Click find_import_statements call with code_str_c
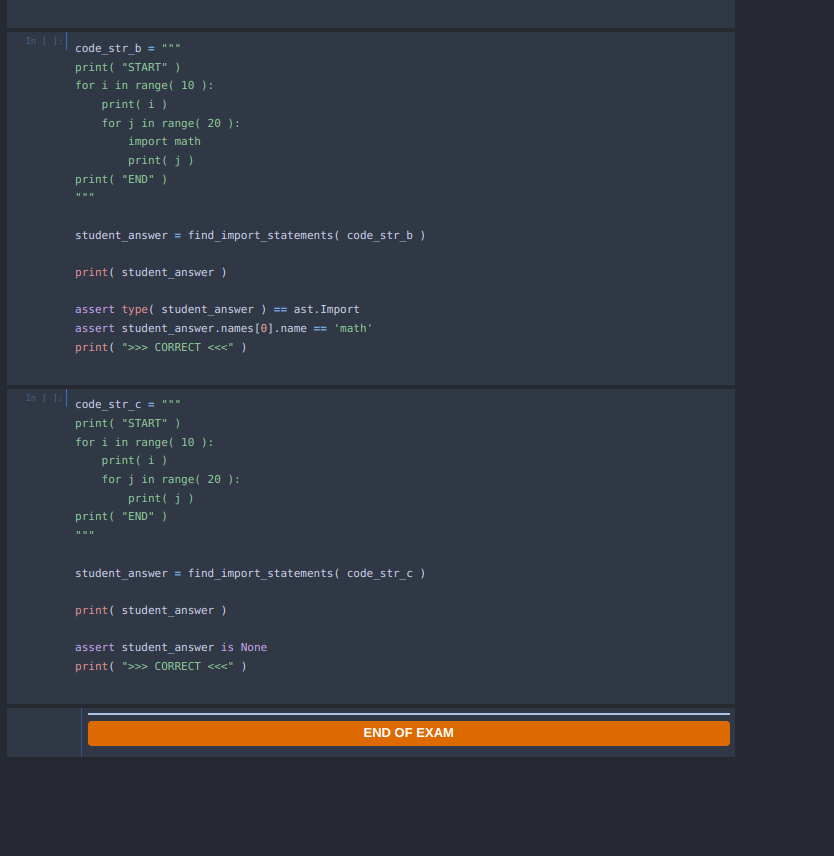 250,573
